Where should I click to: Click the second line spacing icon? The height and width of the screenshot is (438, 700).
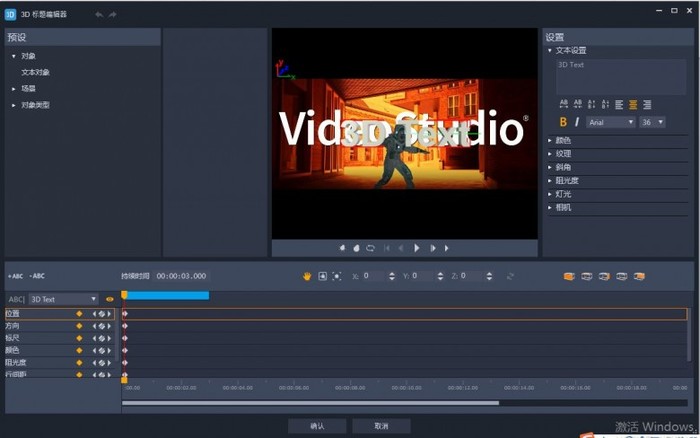pos(605,104)
